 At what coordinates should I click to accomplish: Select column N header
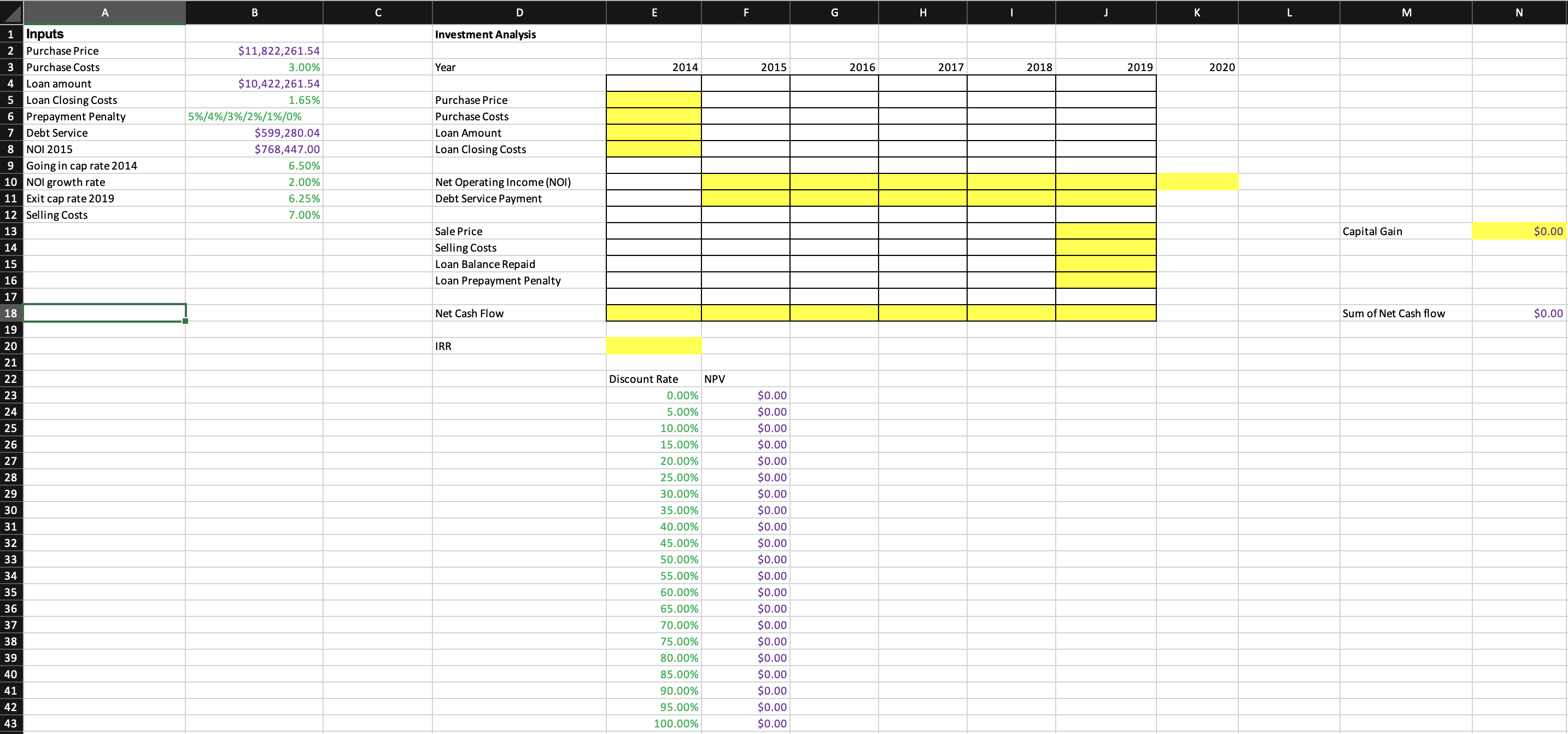(x=1518, y=12)
